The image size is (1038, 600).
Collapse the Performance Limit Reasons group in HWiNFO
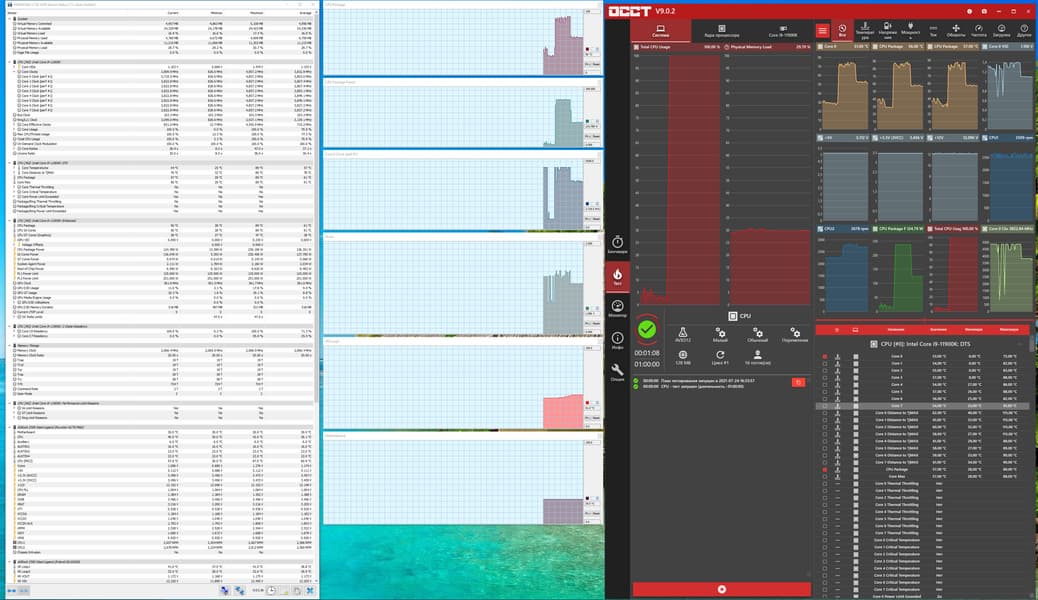(9, 403)
